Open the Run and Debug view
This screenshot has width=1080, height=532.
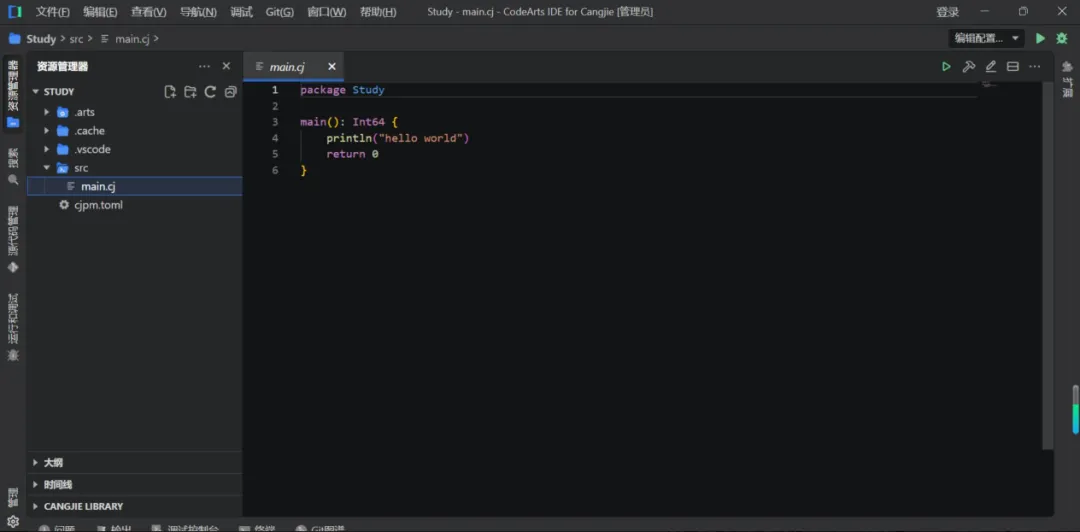(13, 327)
